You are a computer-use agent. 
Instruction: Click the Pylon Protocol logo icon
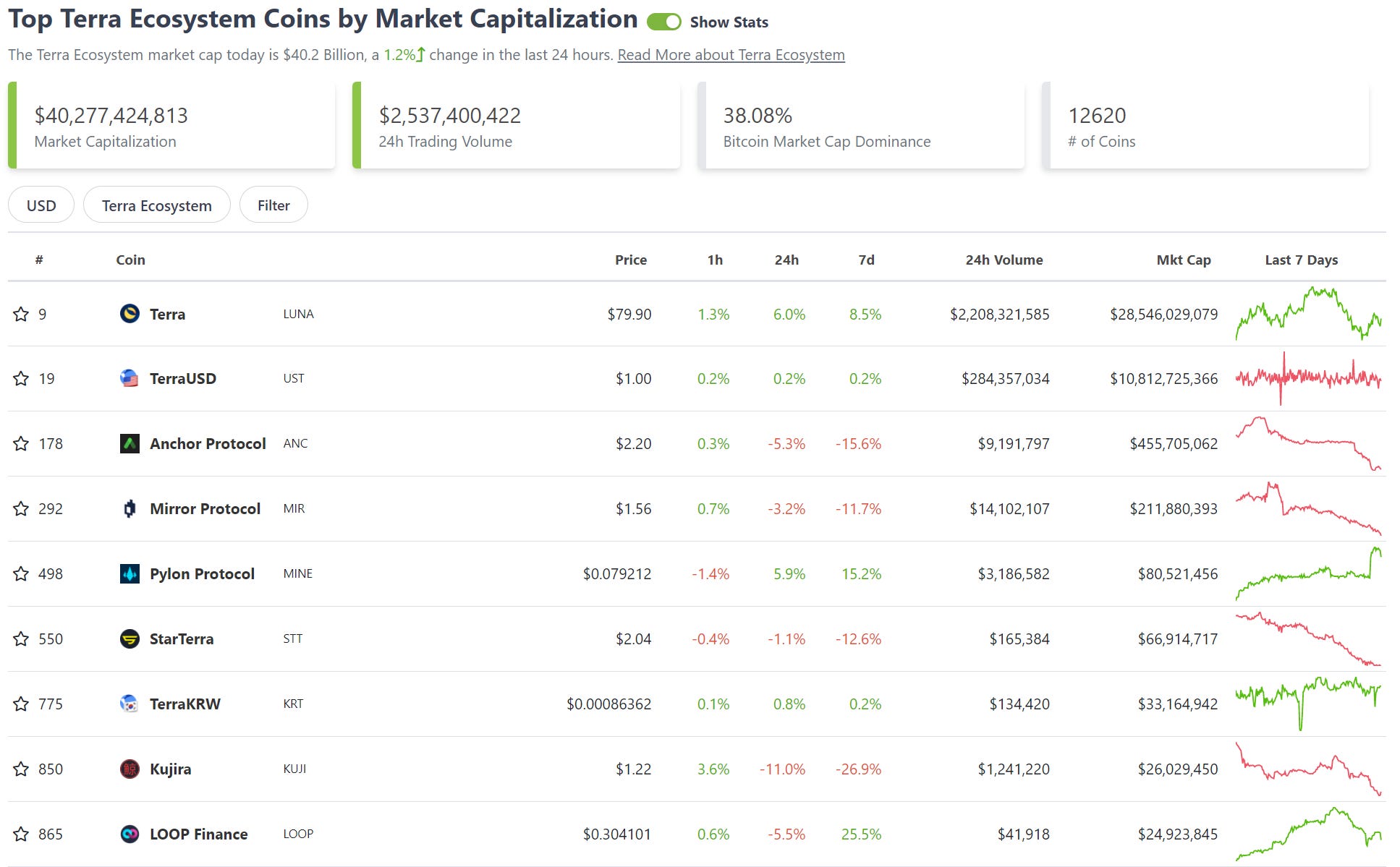[x=130, y=573]
